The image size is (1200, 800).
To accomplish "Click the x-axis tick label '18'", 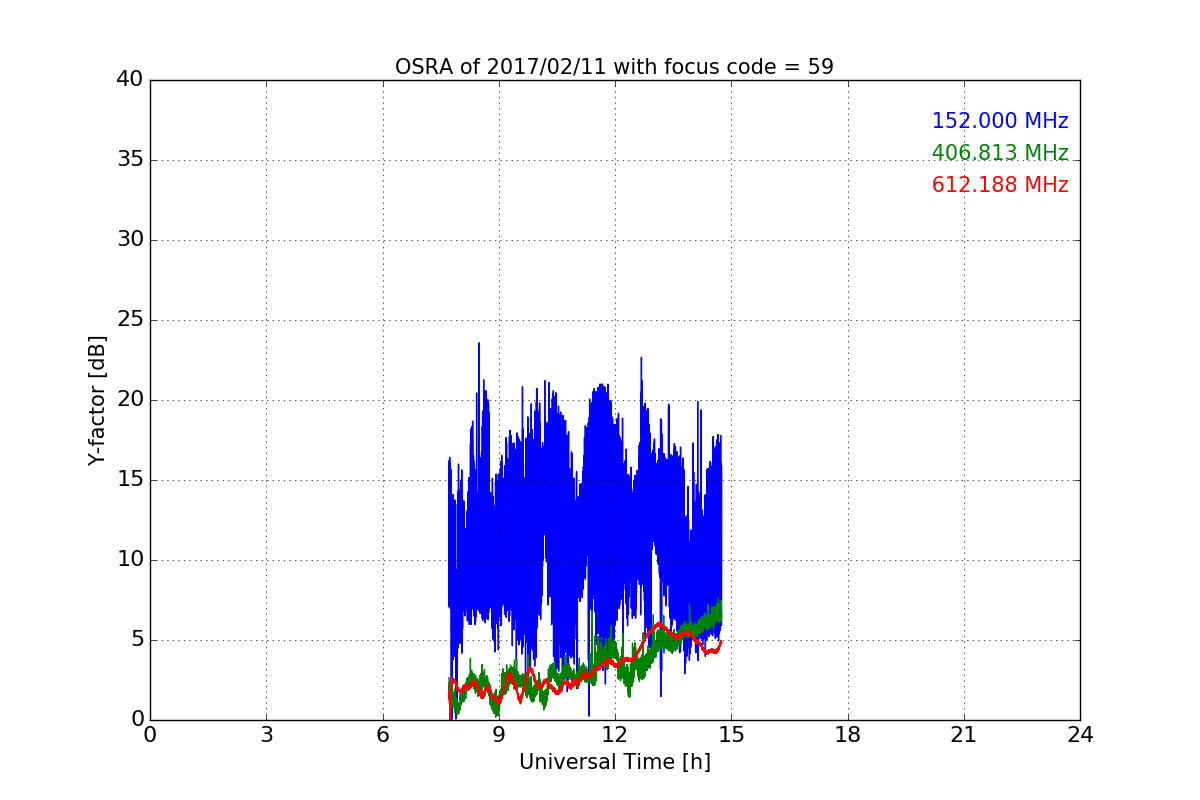I will tap(847, 735).
